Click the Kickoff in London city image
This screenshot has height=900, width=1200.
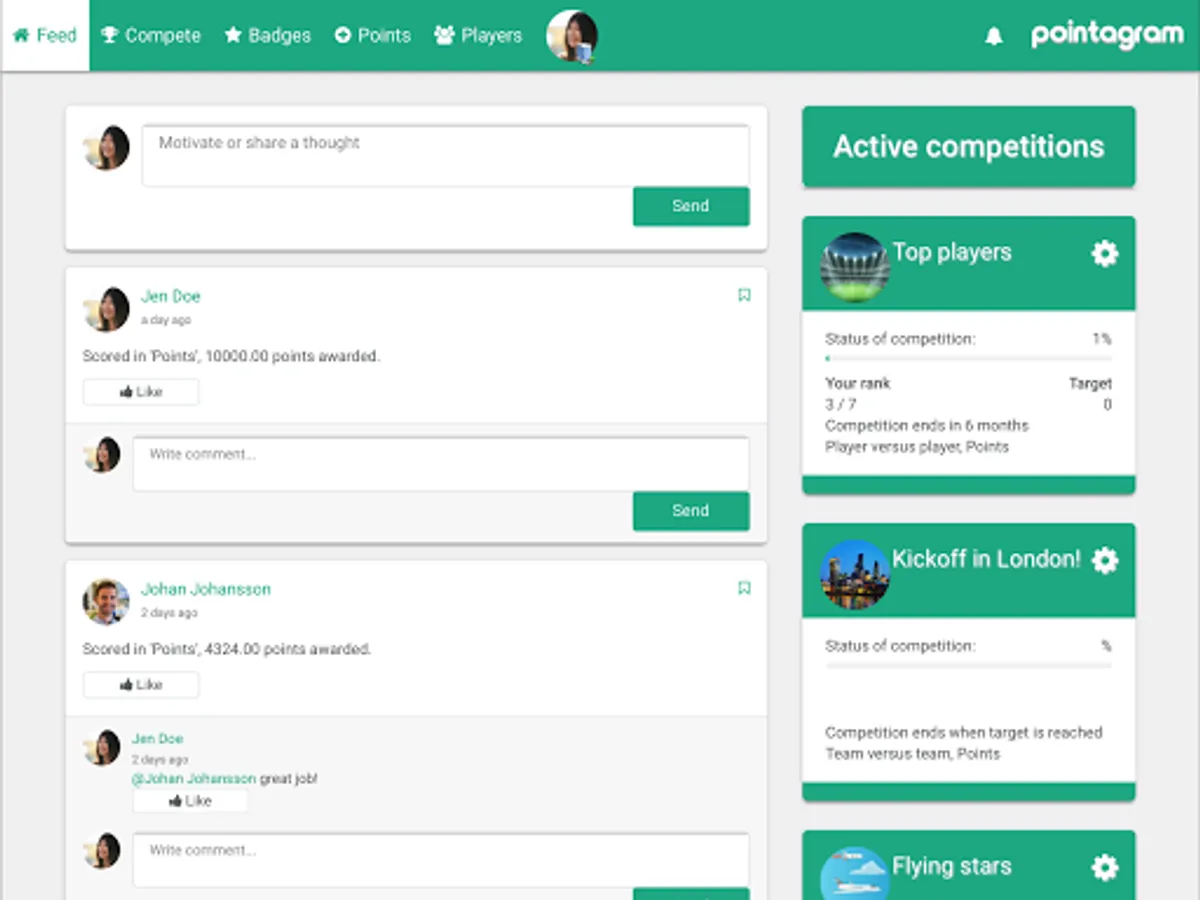tap(855, 574)
